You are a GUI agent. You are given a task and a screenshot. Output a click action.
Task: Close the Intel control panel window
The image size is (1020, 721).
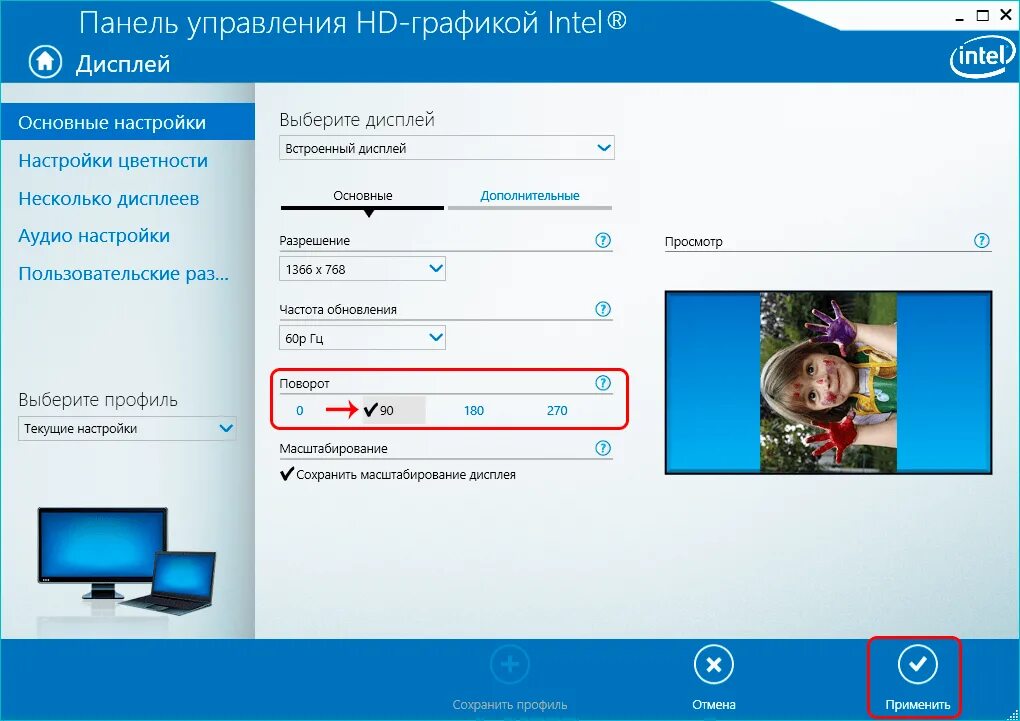(1006, 15)
